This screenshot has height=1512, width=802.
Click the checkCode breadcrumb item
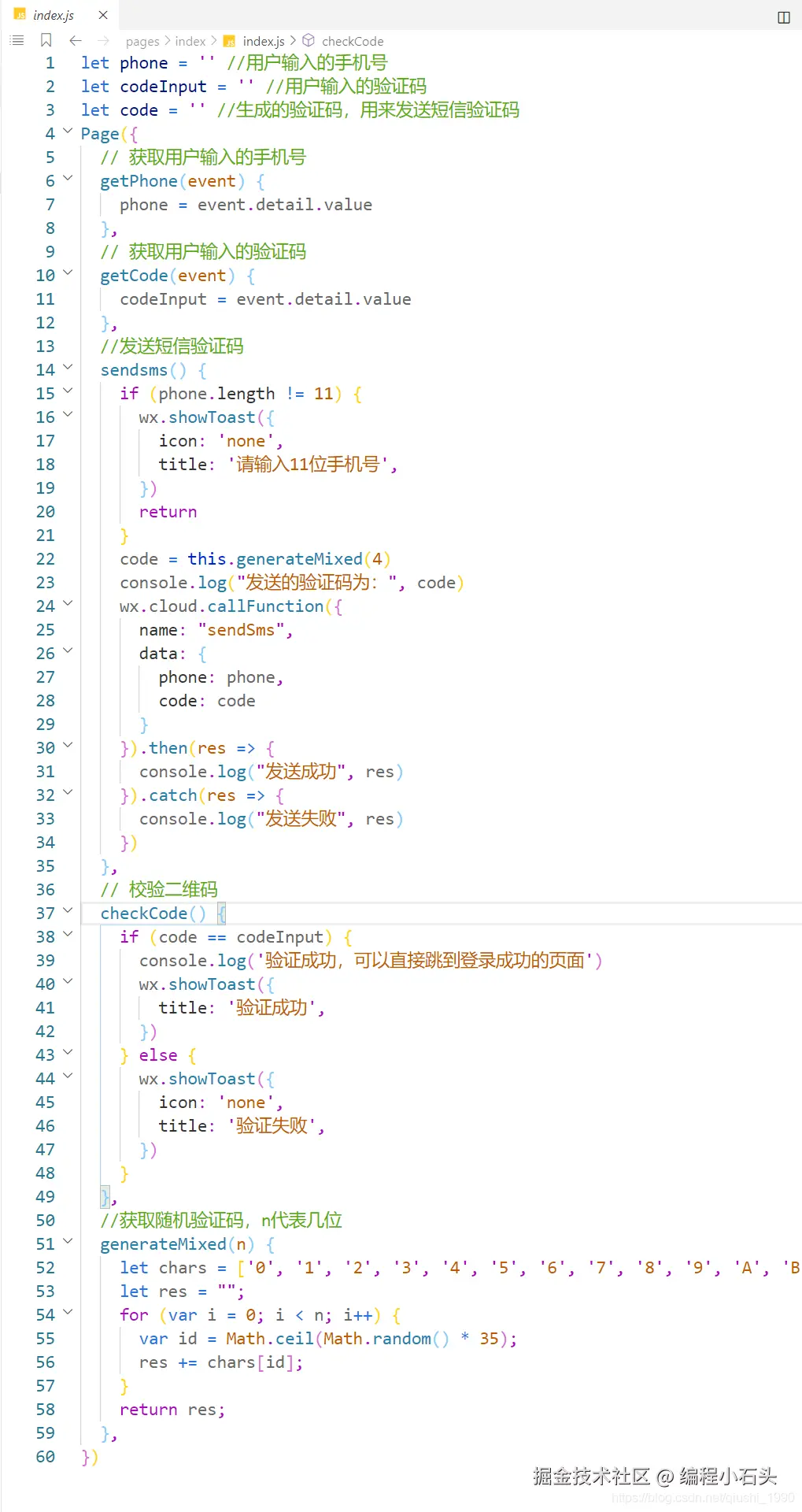coord(353,41)
